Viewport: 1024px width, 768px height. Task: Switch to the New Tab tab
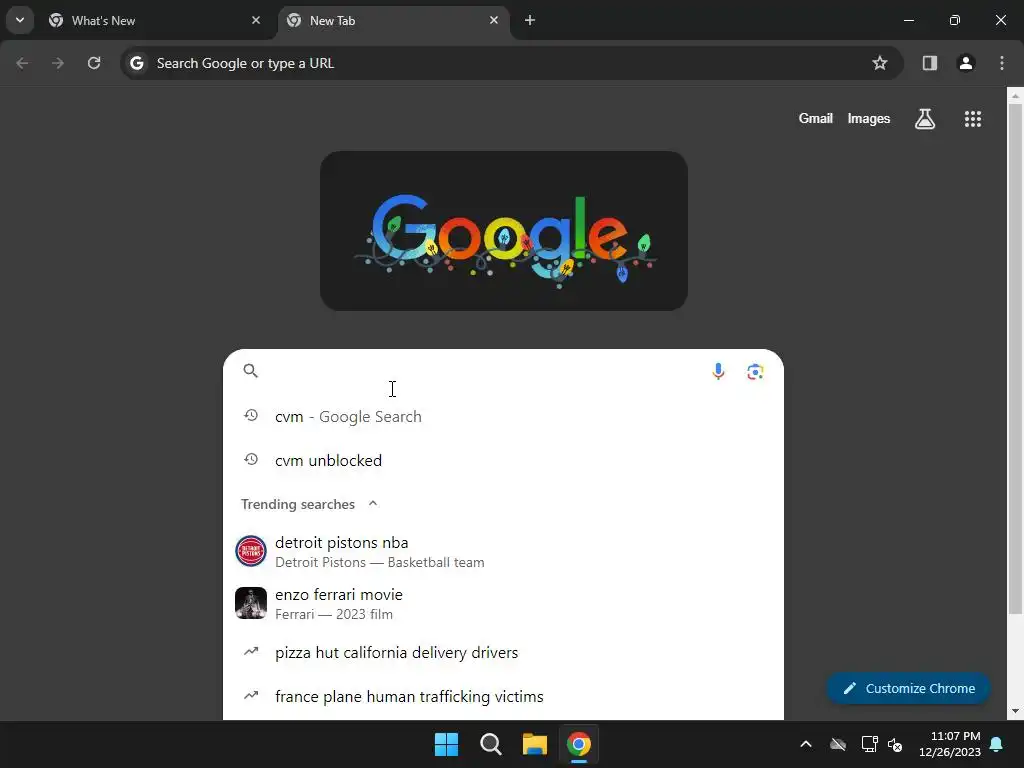(394, 21)
